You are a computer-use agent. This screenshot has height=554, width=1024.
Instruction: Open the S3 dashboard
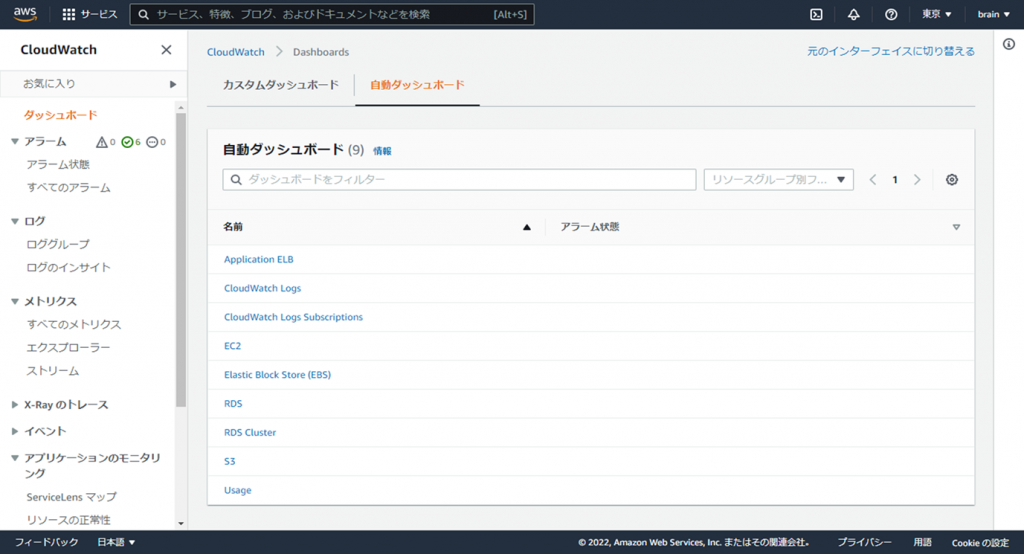[x=230, y=461]
